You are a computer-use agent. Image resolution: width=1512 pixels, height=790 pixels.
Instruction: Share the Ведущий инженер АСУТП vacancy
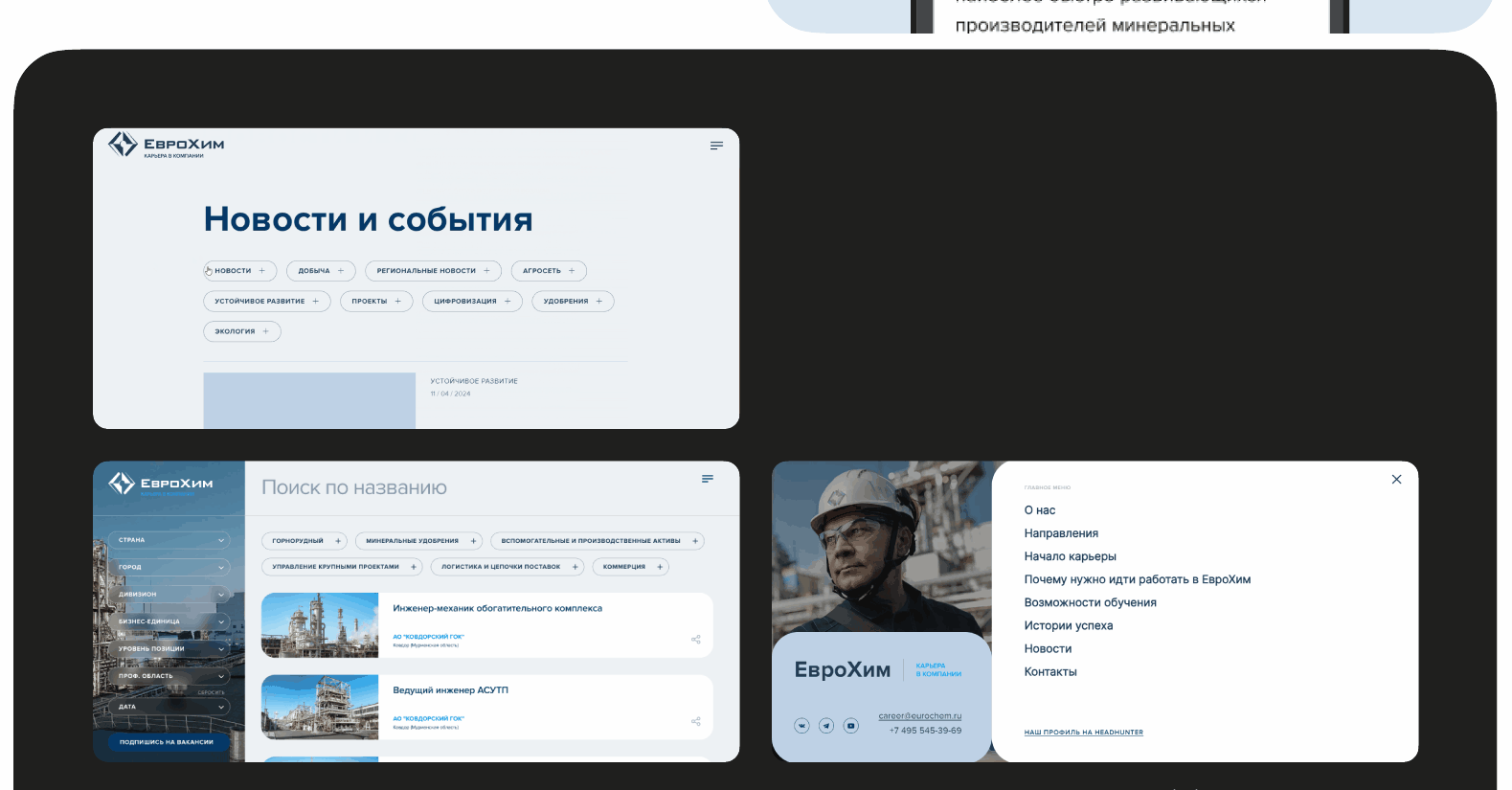tap(696, 721)
